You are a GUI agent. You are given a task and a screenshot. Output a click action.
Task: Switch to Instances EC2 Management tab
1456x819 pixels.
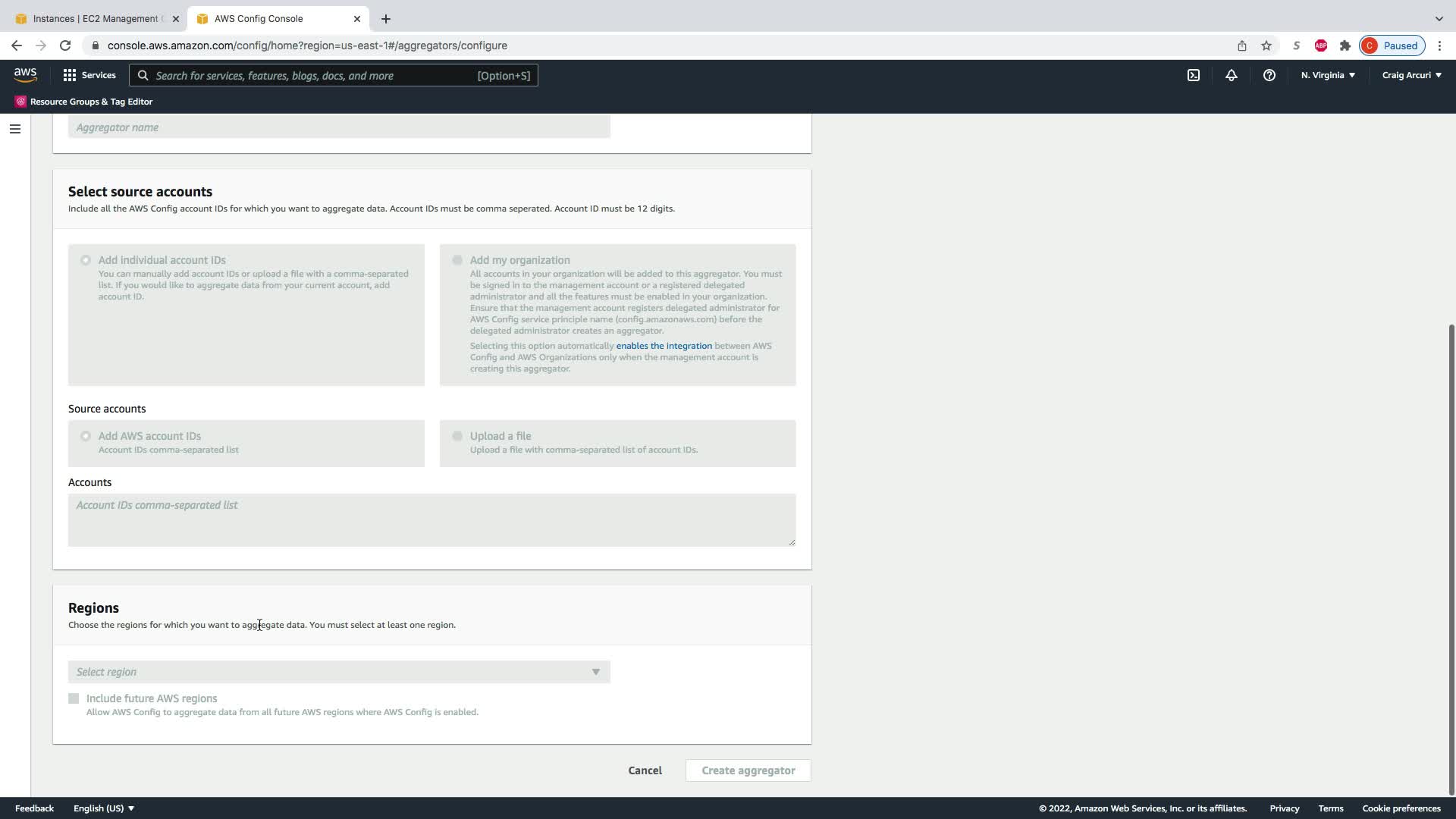click(x=95, y=18)
